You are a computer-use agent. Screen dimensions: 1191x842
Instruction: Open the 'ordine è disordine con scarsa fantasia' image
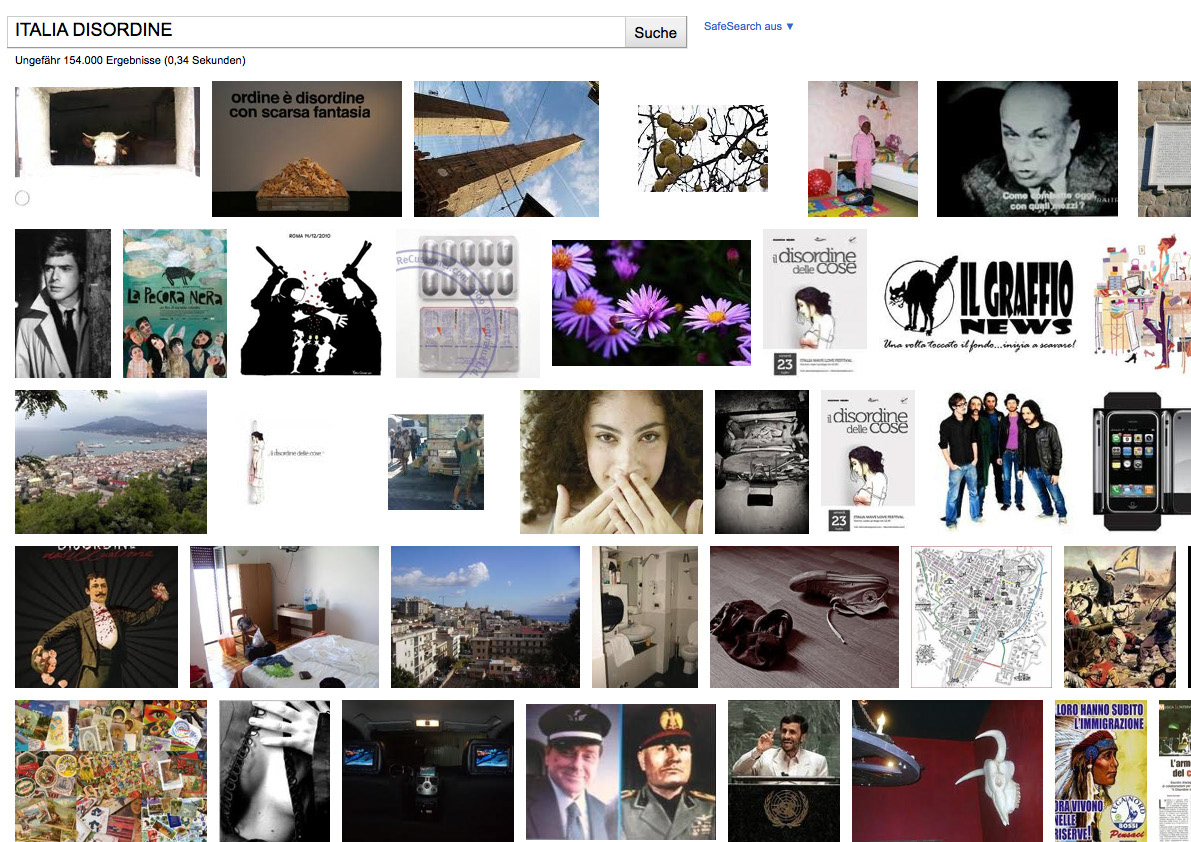click(307, 149)
